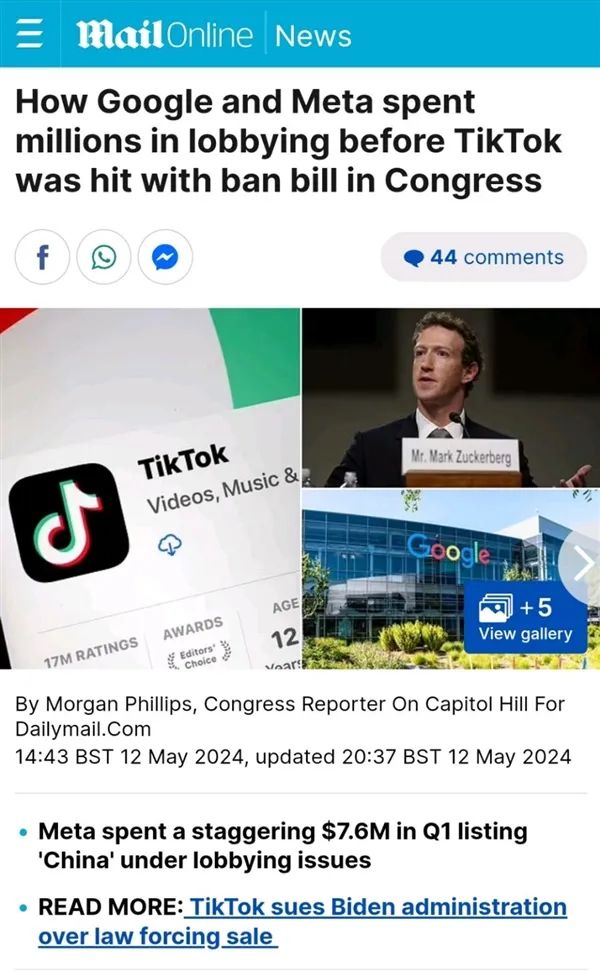Open the 44 comments section
The height and width of the screenshot is (972, 600).
click(x=483, y=257)
